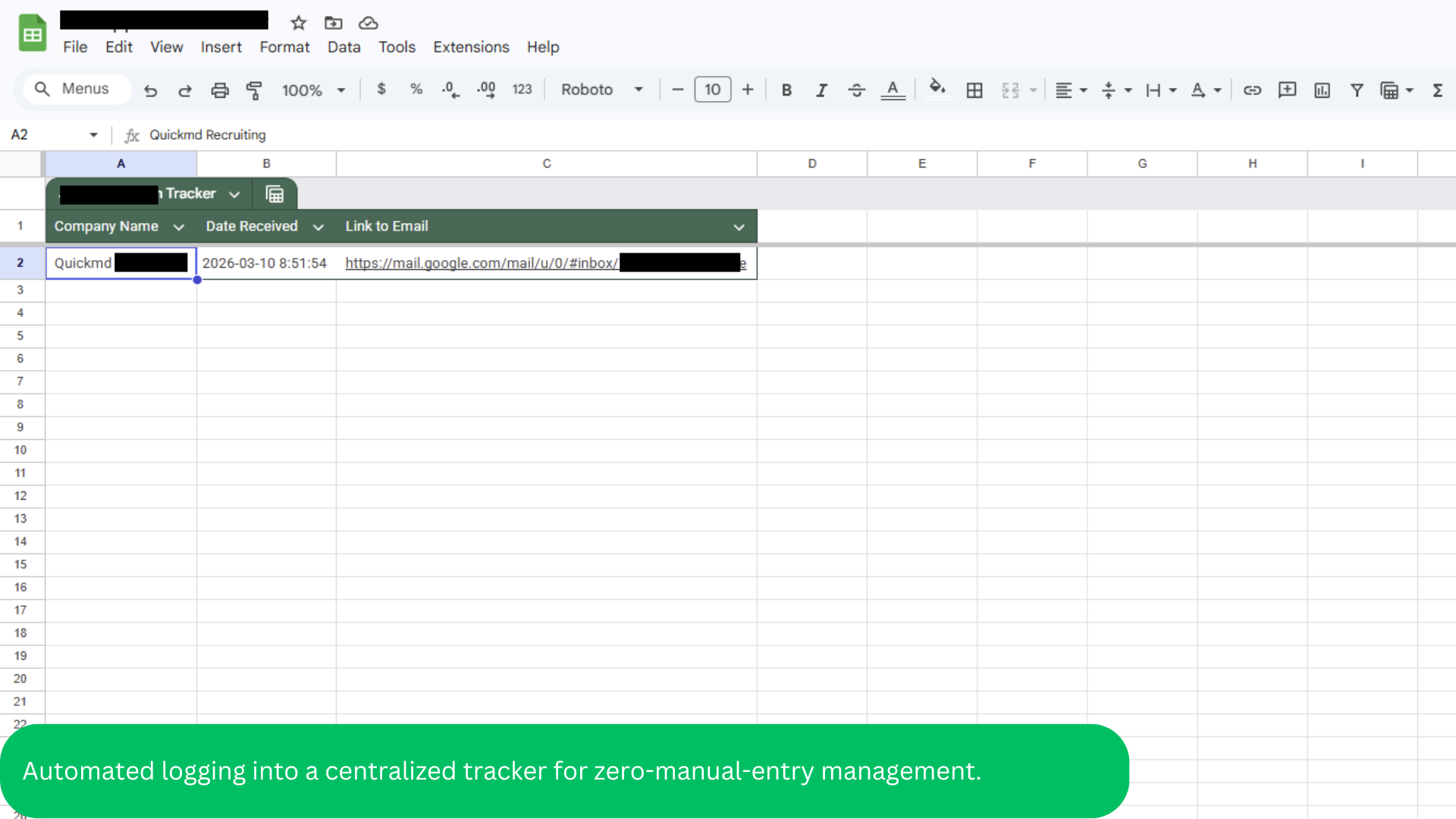Screen dimensions: 1456x819
Task: Select the paint format tool
Action: tap(254, 90)
